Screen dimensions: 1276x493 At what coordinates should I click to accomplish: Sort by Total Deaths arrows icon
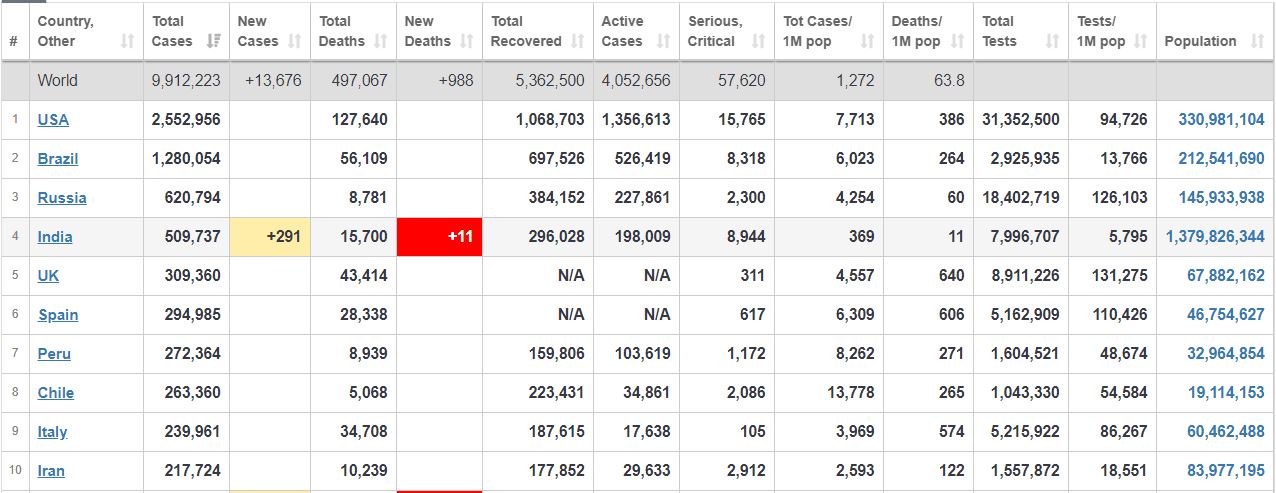point(380,41)
